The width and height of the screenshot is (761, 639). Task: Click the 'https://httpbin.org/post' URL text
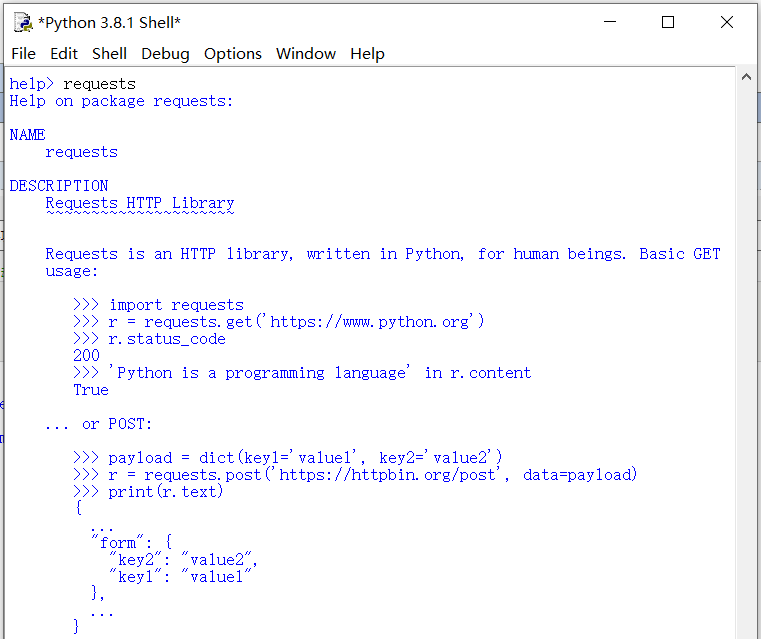386,475
